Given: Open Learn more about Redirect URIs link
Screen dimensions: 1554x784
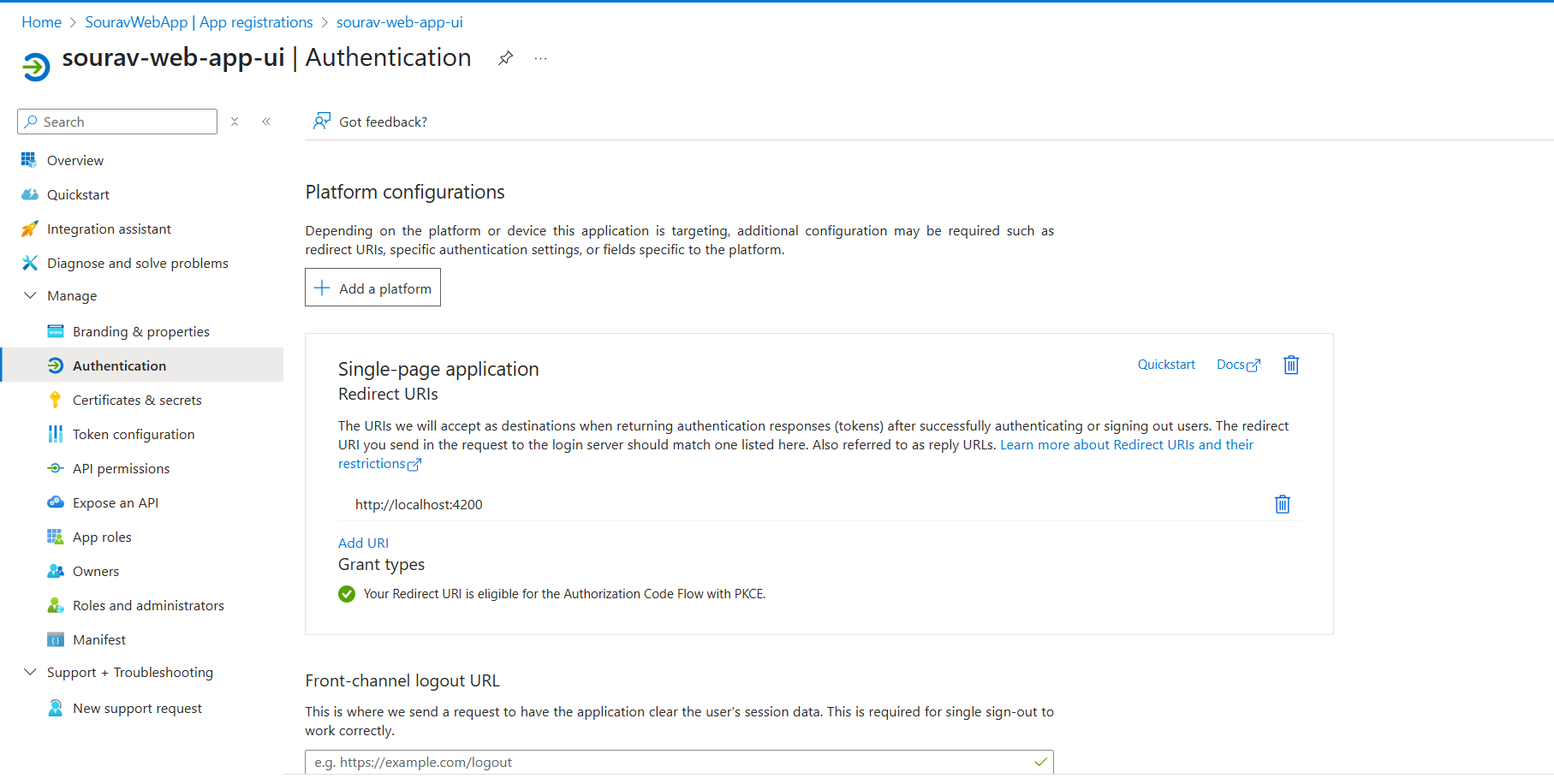Looking at the screenshot, I should point(1127,445).
